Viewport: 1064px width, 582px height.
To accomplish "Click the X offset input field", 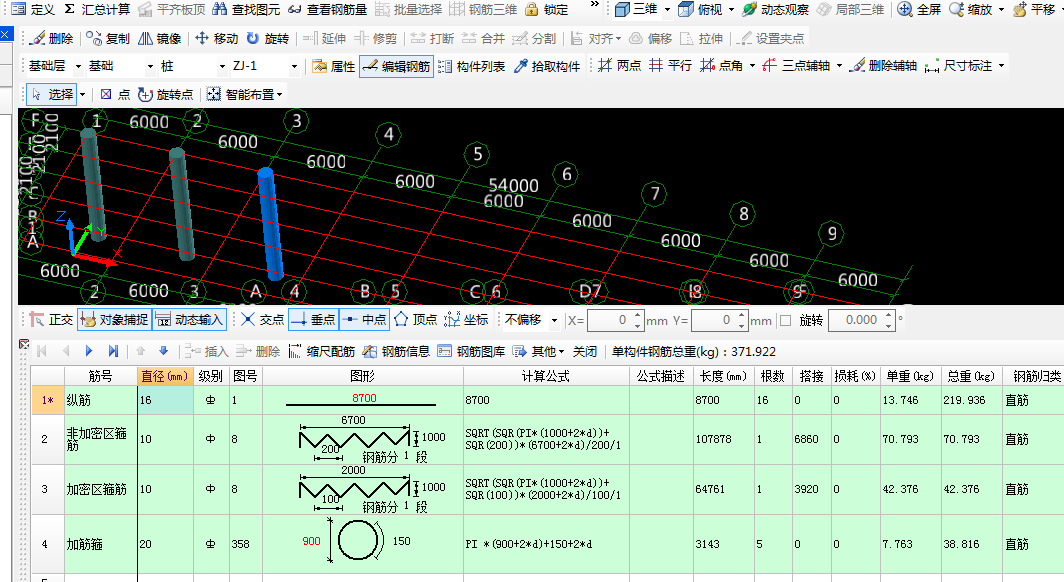I will point(611,320).
